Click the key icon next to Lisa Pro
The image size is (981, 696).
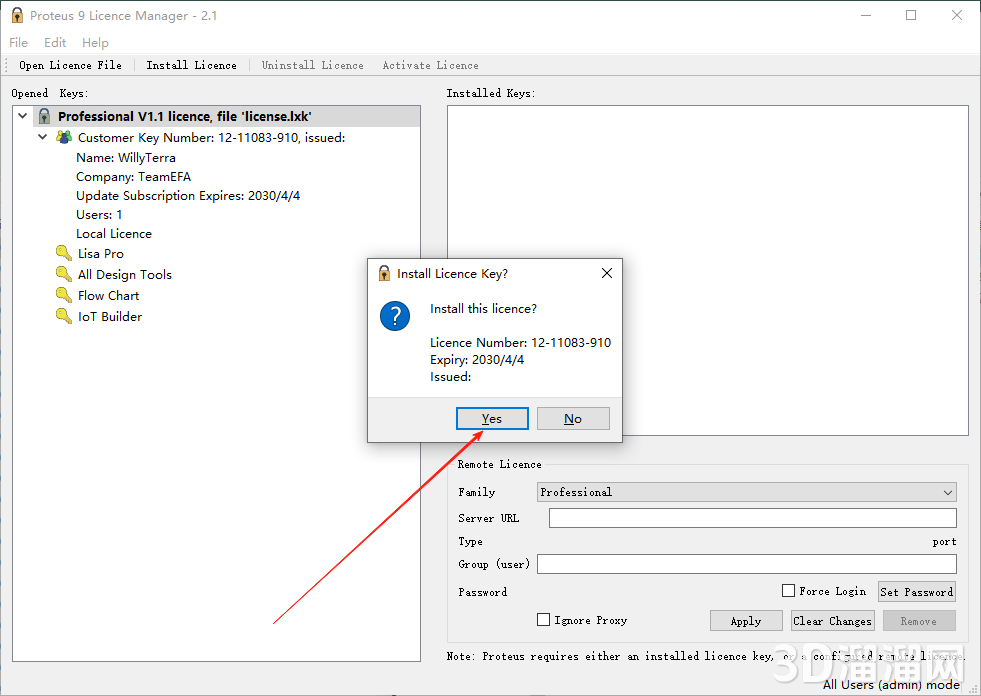pos(64,254)
